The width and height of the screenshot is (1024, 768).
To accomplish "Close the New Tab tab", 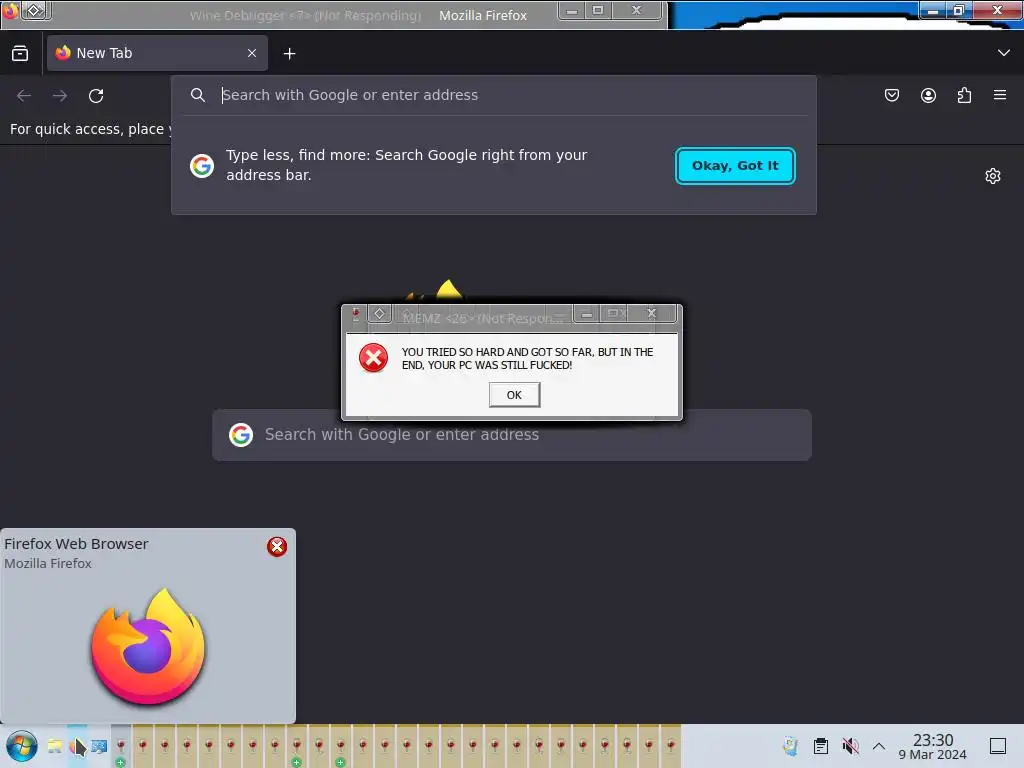I will click(x=252, y=54).
